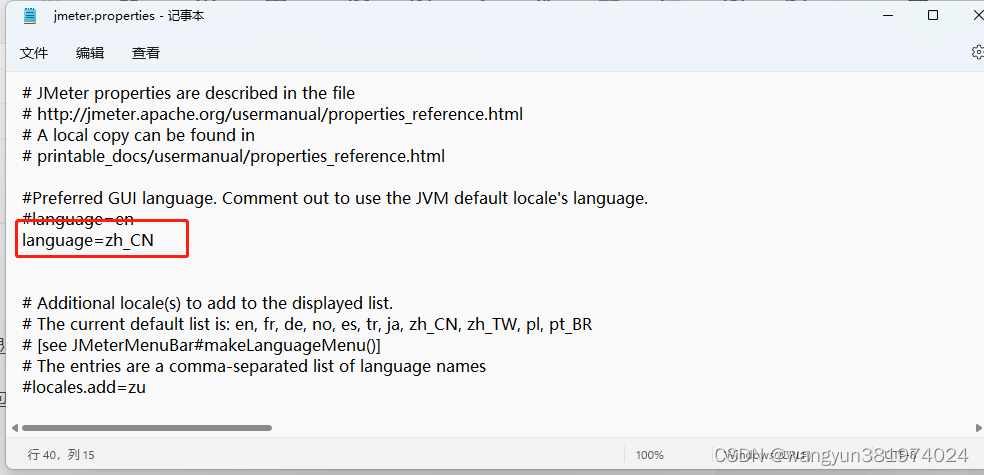This screenshot has width=984, height=475.
Task: Open the 文件 menu
Action: click(34, 53)
